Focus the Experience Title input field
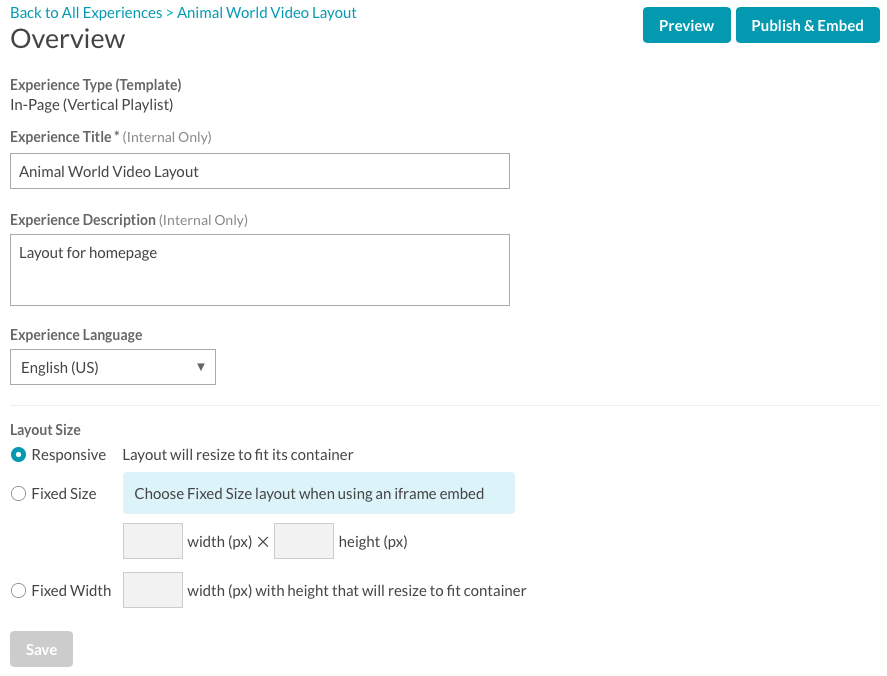This screenshot has height=676, width=887. tap(260, 171)
